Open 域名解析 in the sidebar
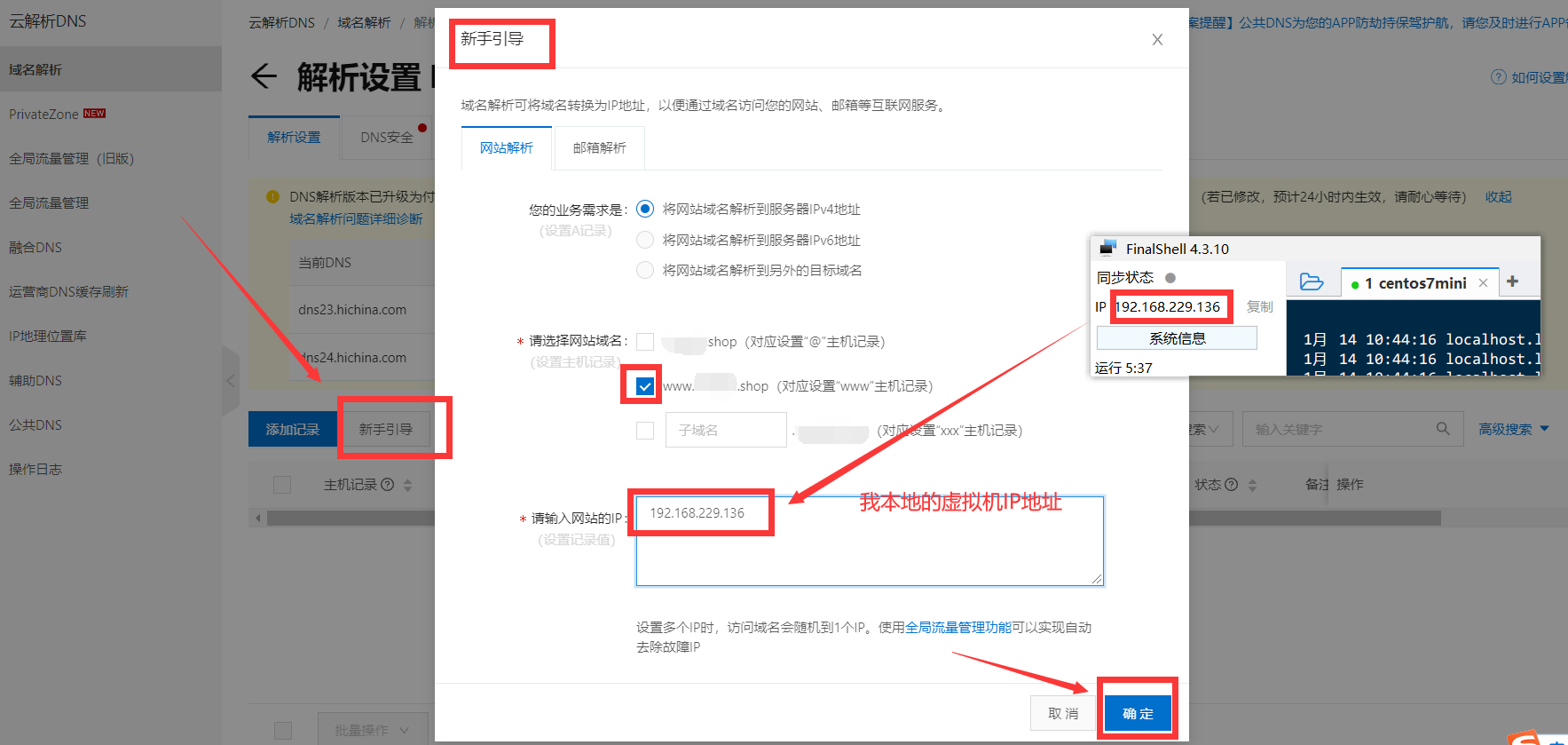The height and width of the screenshot is (745, 1568). [111, 69]
